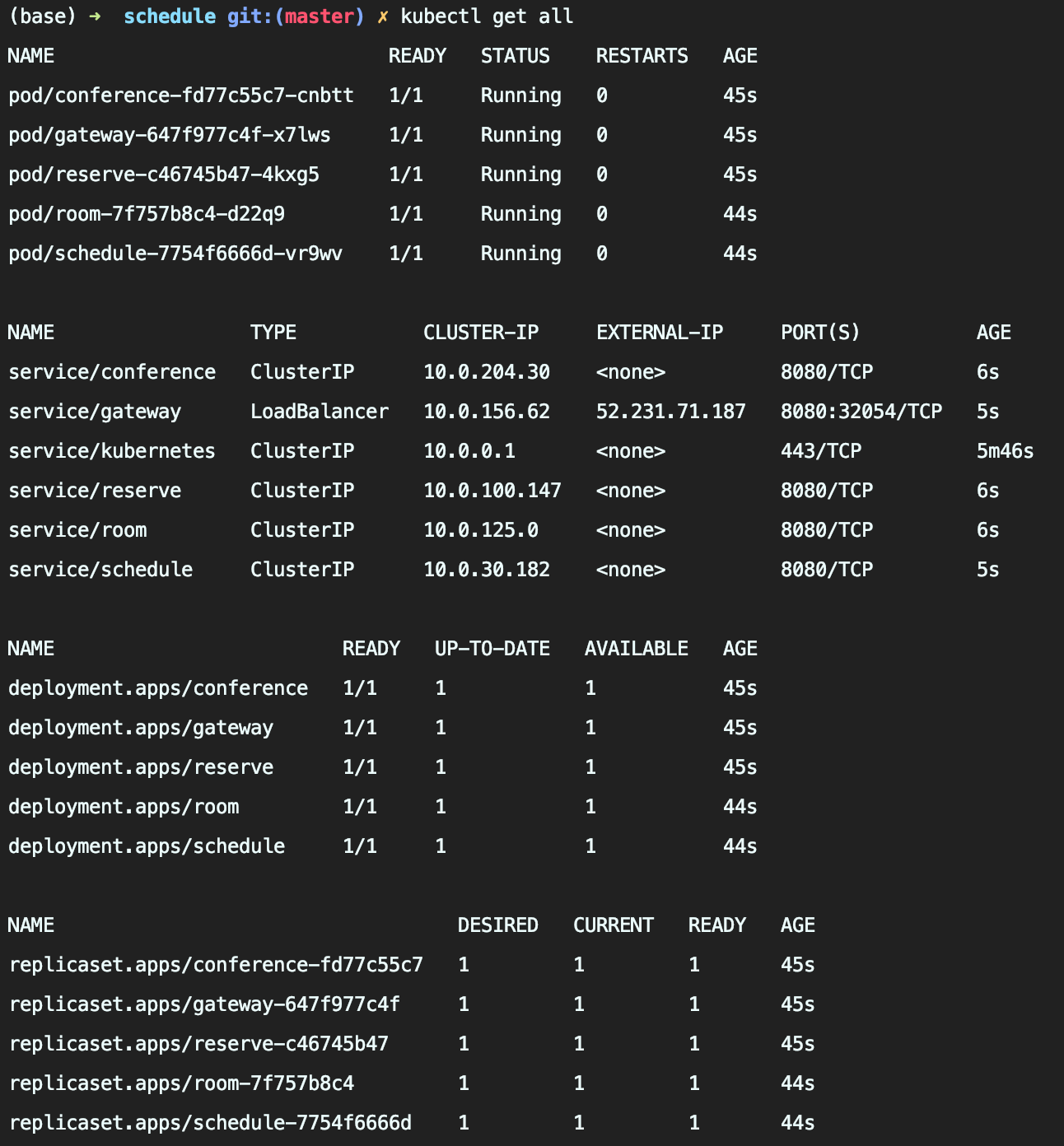Select pod/schedule-7754f6666d-vr9wv name
1064x1146 pixels.
(175, 254)
